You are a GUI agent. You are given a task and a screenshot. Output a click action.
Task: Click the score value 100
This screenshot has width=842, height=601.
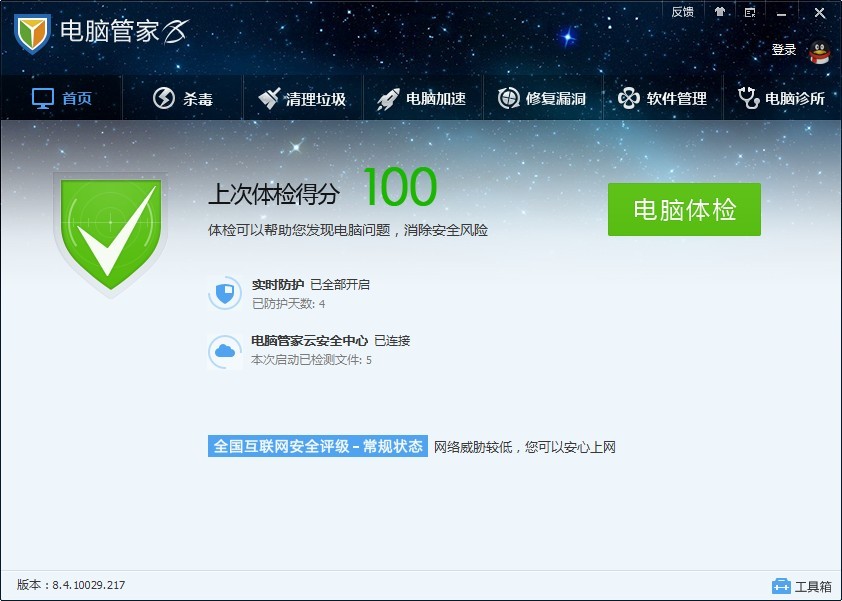point(400,187)
